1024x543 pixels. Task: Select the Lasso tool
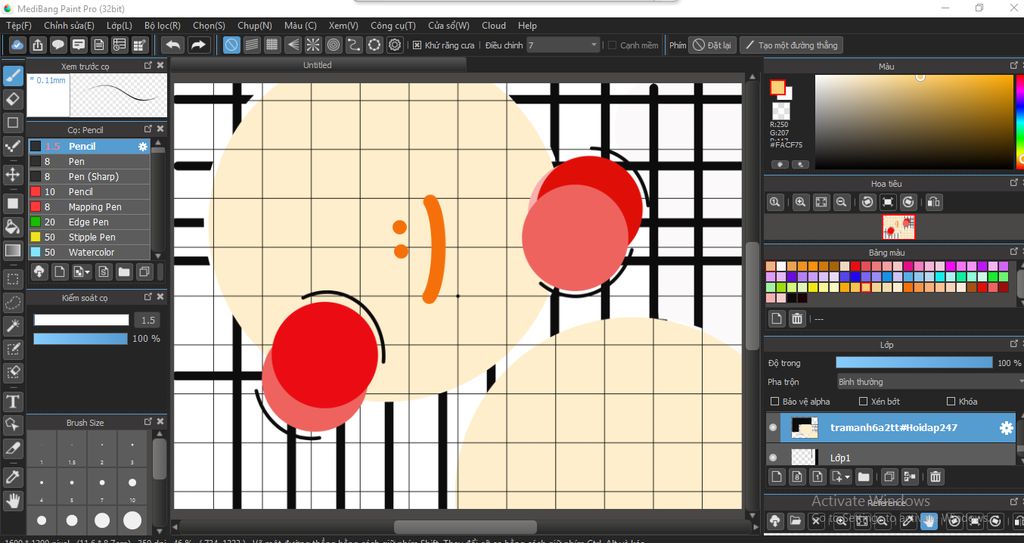(12, 303)
